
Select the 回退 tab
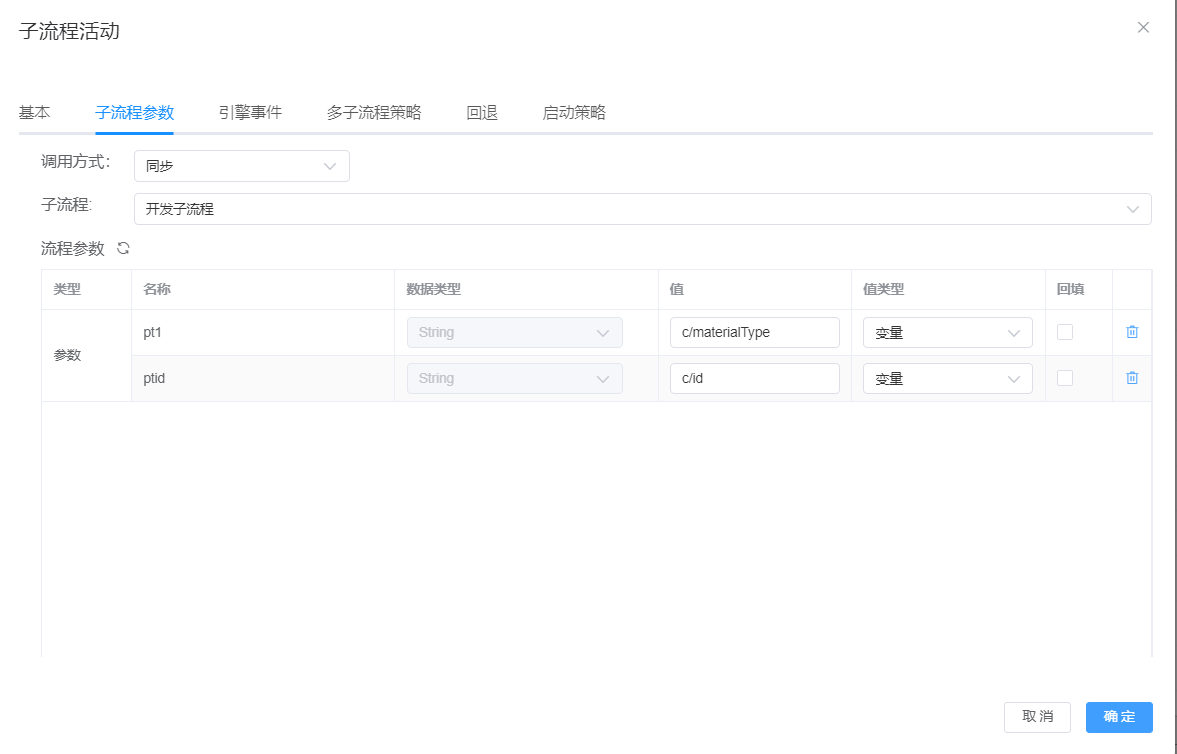tap(482, 112)
